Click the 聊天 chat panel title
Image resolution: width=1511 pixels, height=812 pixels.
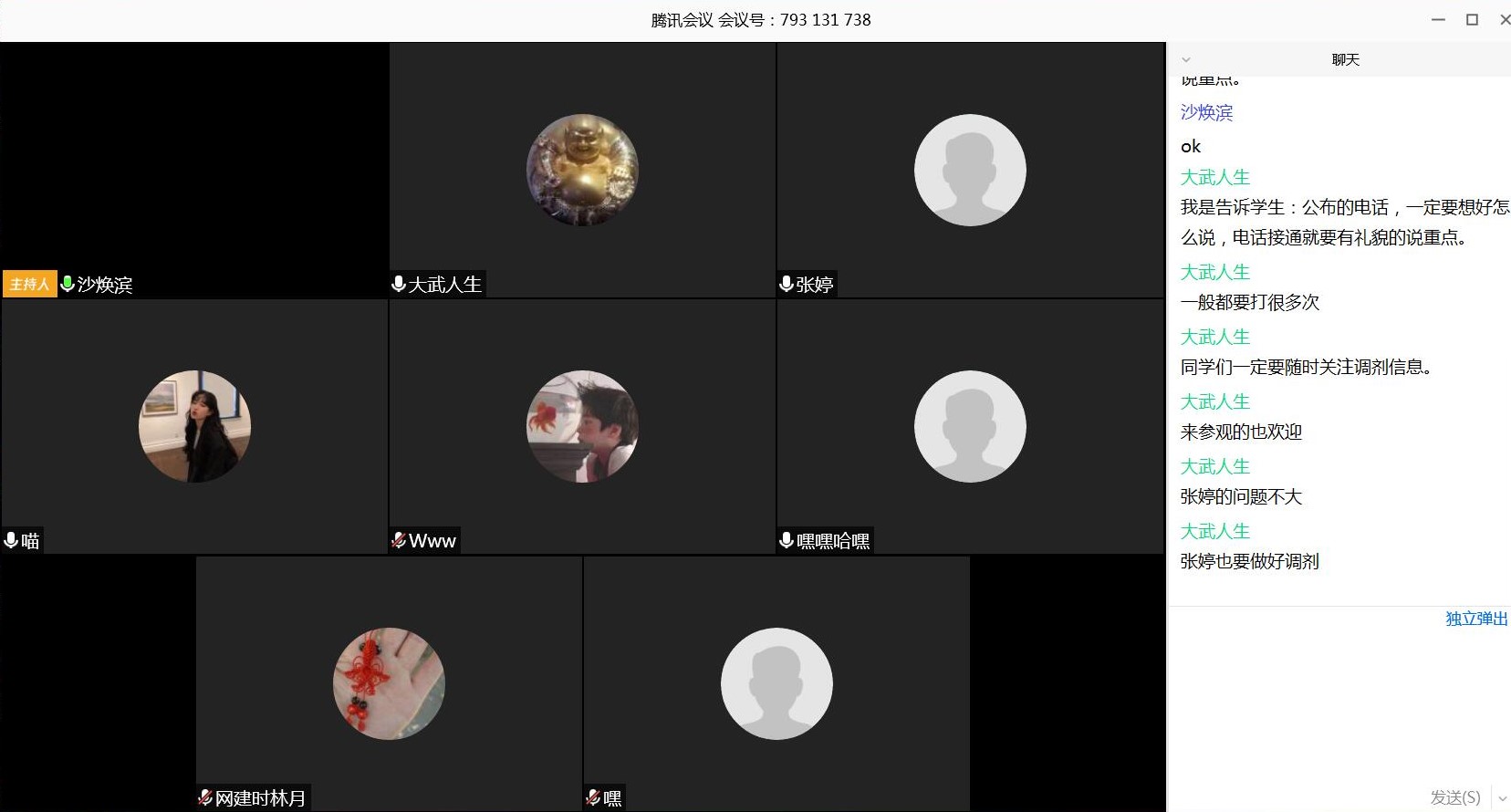coord(1345,60)
